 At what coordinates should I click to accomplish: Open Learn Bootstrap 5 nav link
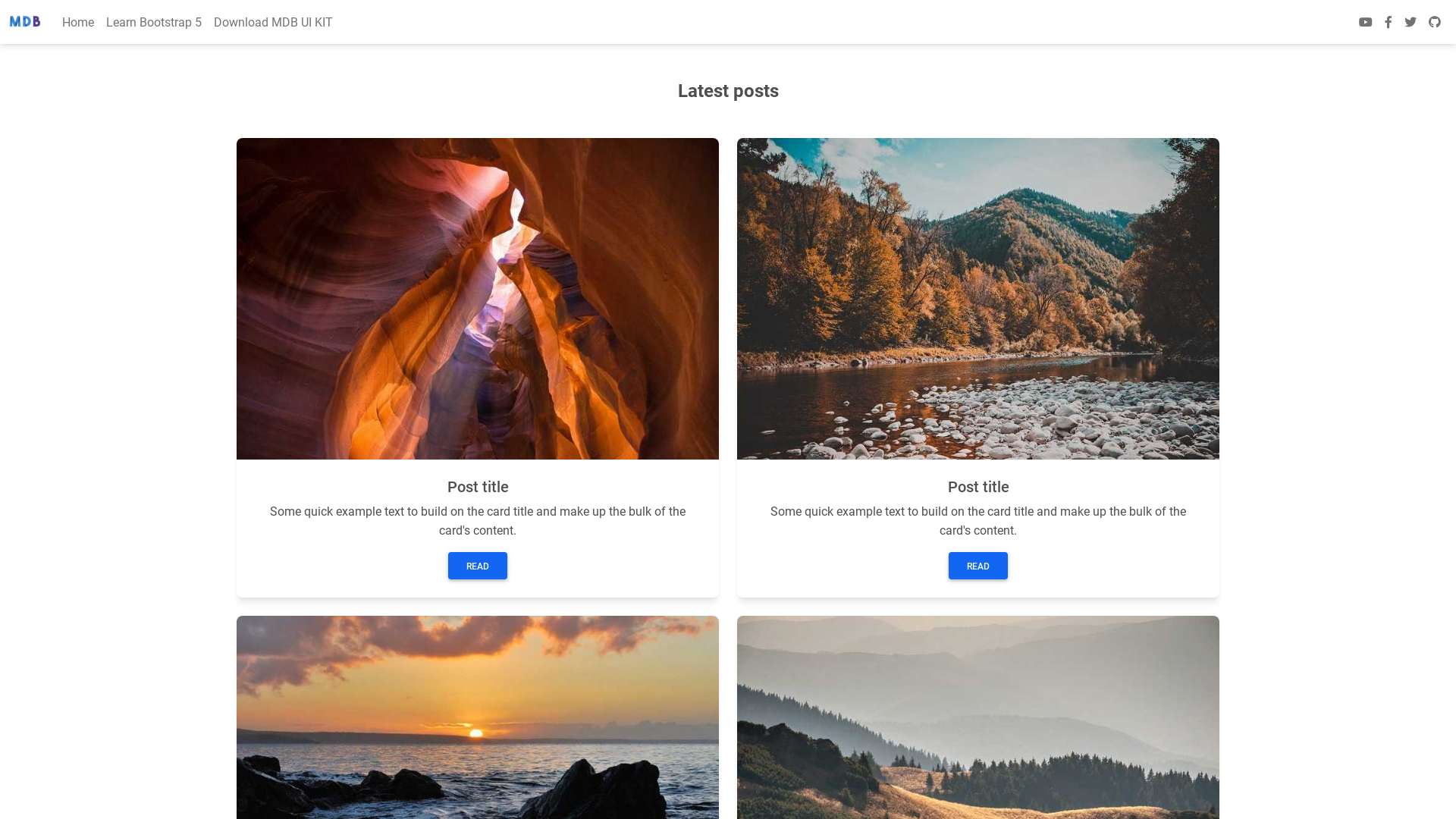click(x=154, y=22)
